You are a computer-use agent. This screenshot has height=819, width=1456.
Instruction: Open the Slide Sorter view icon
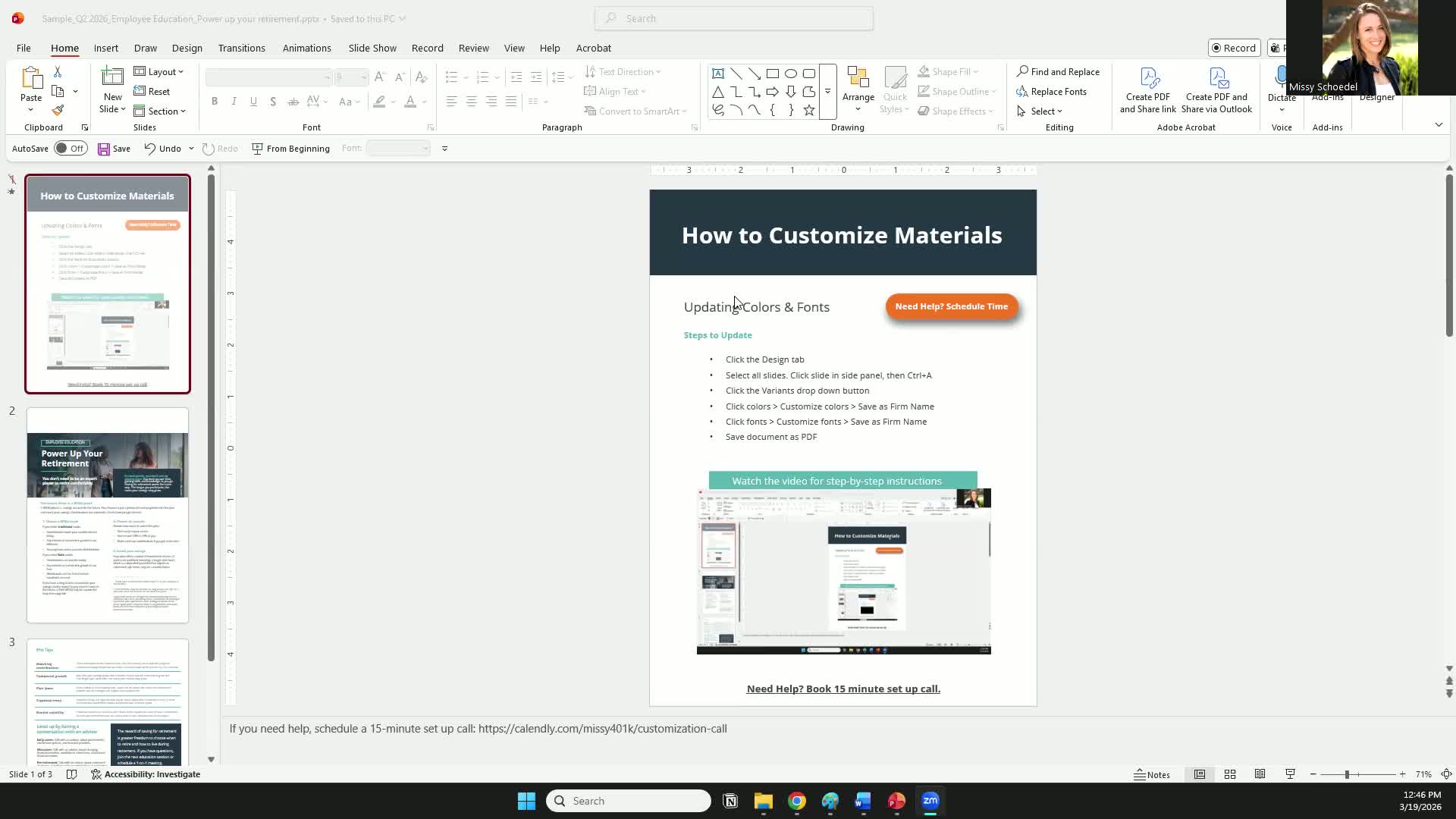coord(1230,774)
